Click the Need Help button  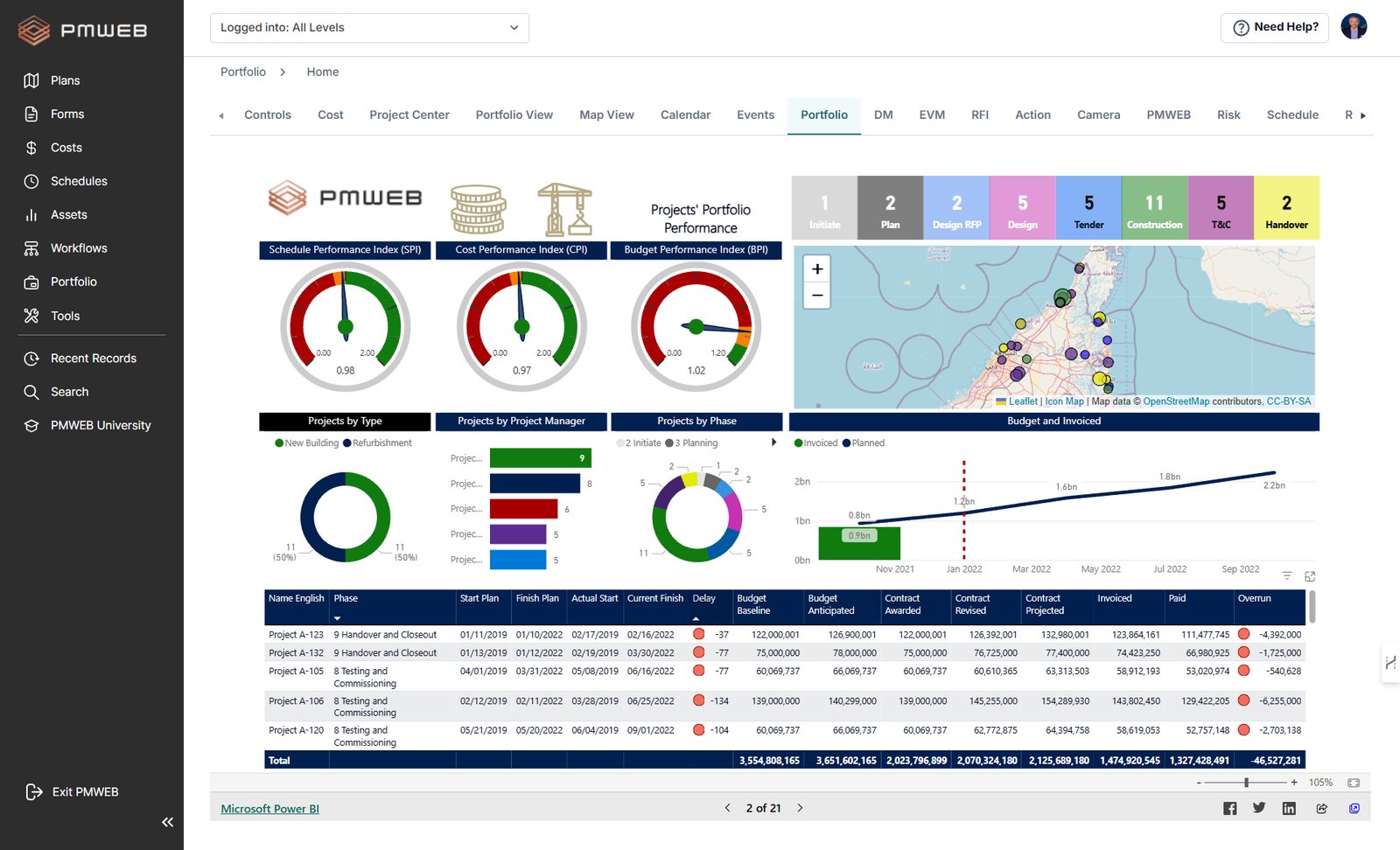pyautogui.click(x=1275, y=27)
